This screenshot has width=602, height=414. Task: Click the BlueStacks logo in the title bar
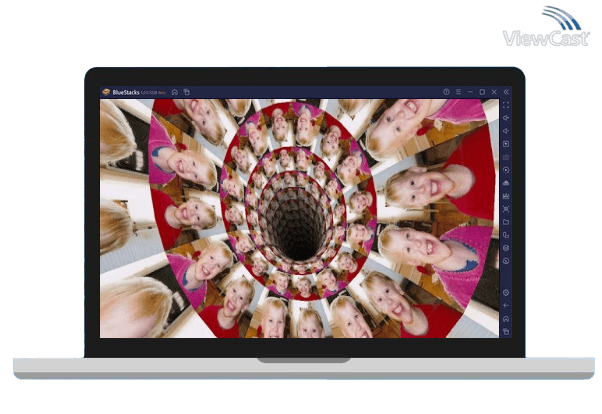[106, 92]
